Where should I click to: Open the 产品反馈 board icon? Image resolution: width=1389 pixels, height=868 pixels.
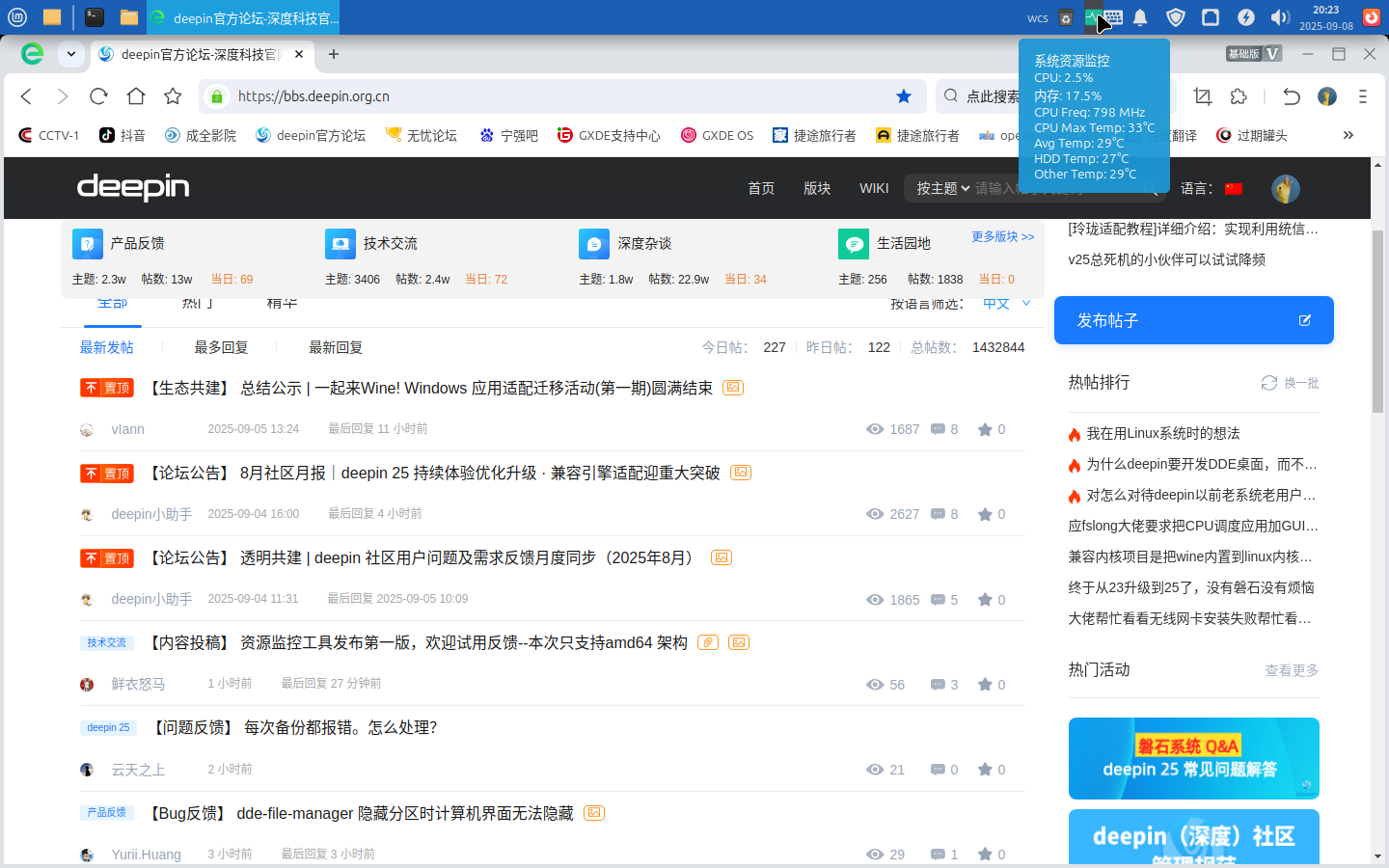coord(88,244)
